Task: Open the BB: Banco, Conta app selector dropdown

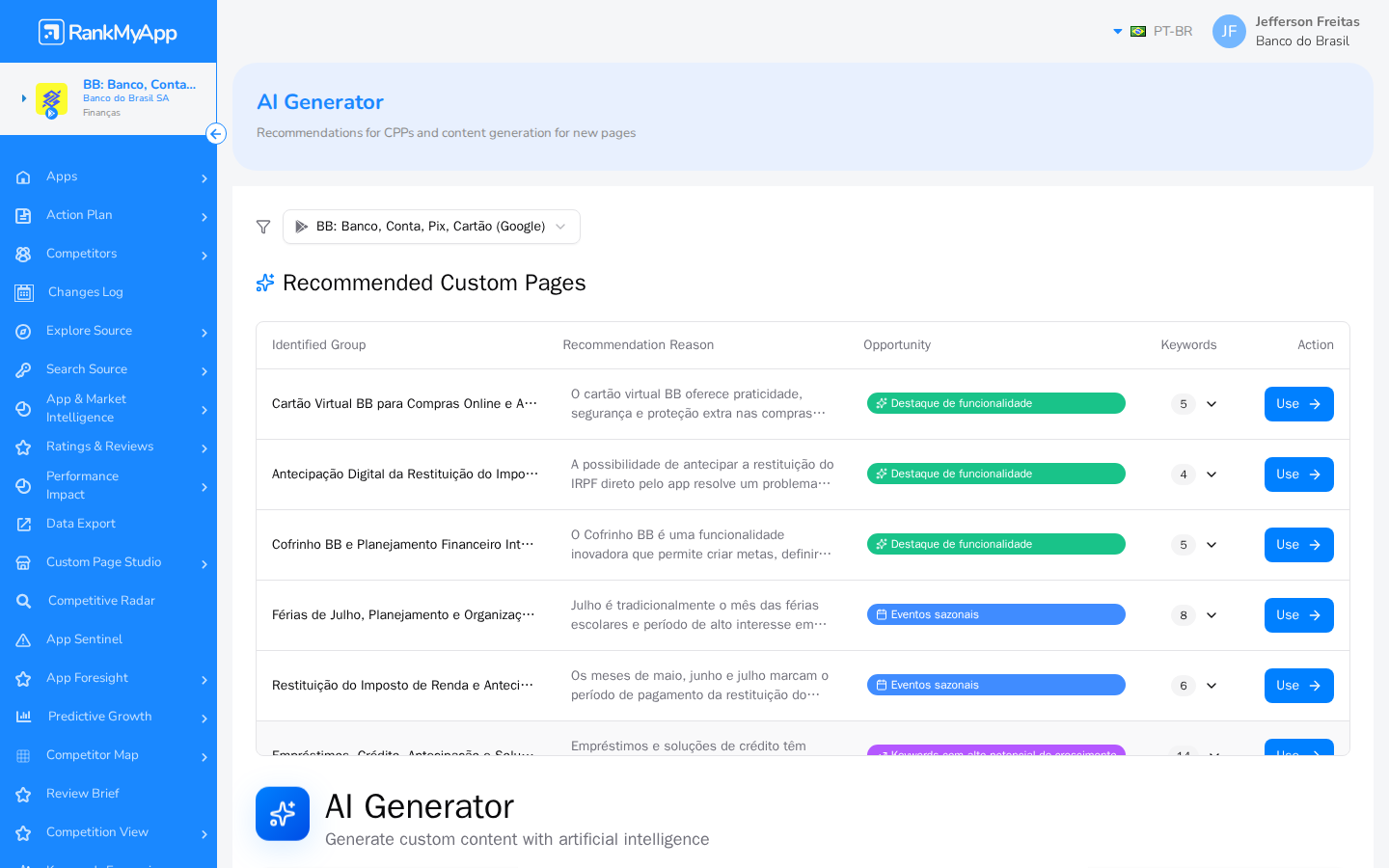Action: (x=431, y=227)
